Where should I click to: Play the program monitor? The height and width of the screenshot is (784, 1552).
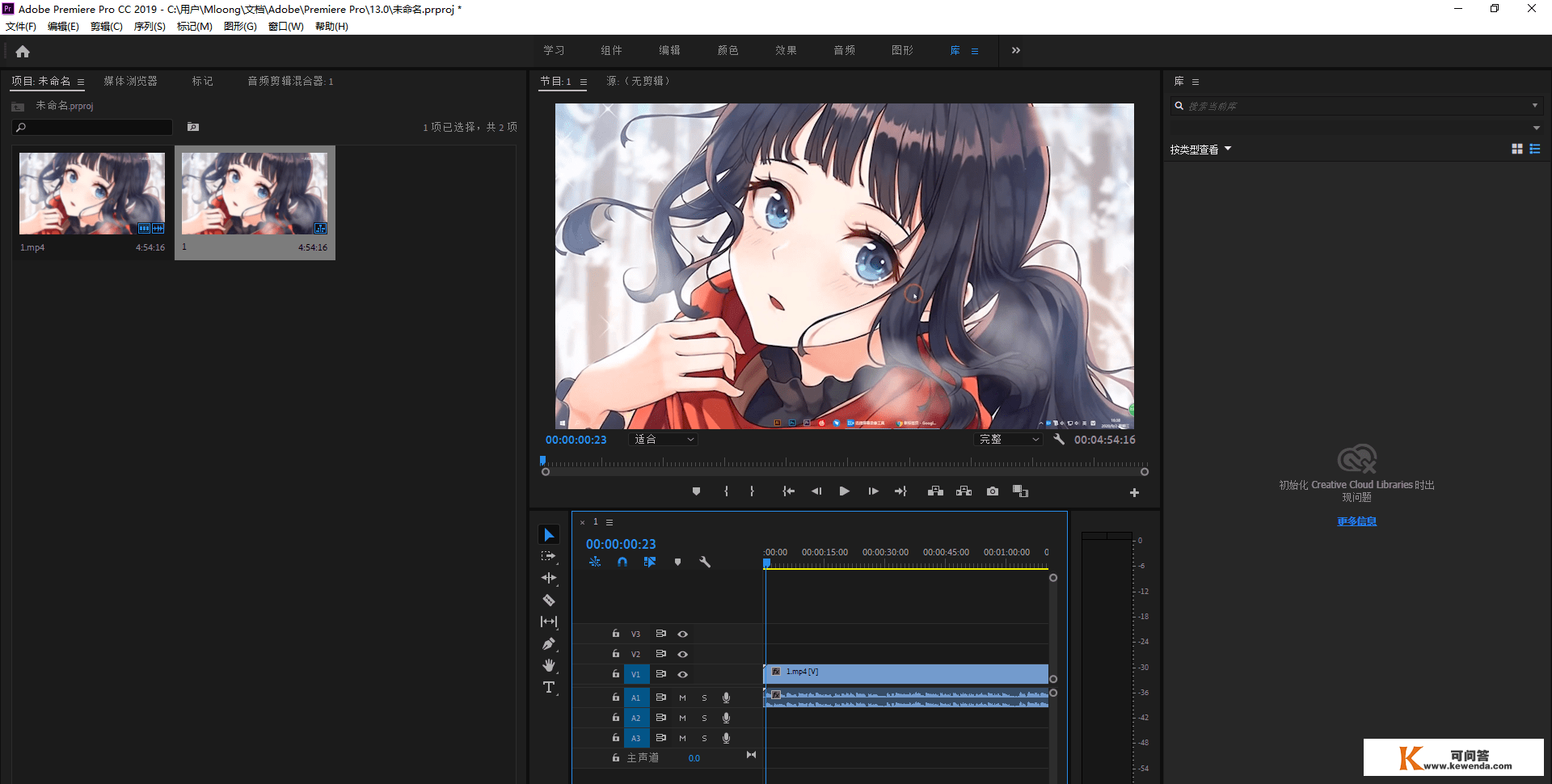(845, 491)
